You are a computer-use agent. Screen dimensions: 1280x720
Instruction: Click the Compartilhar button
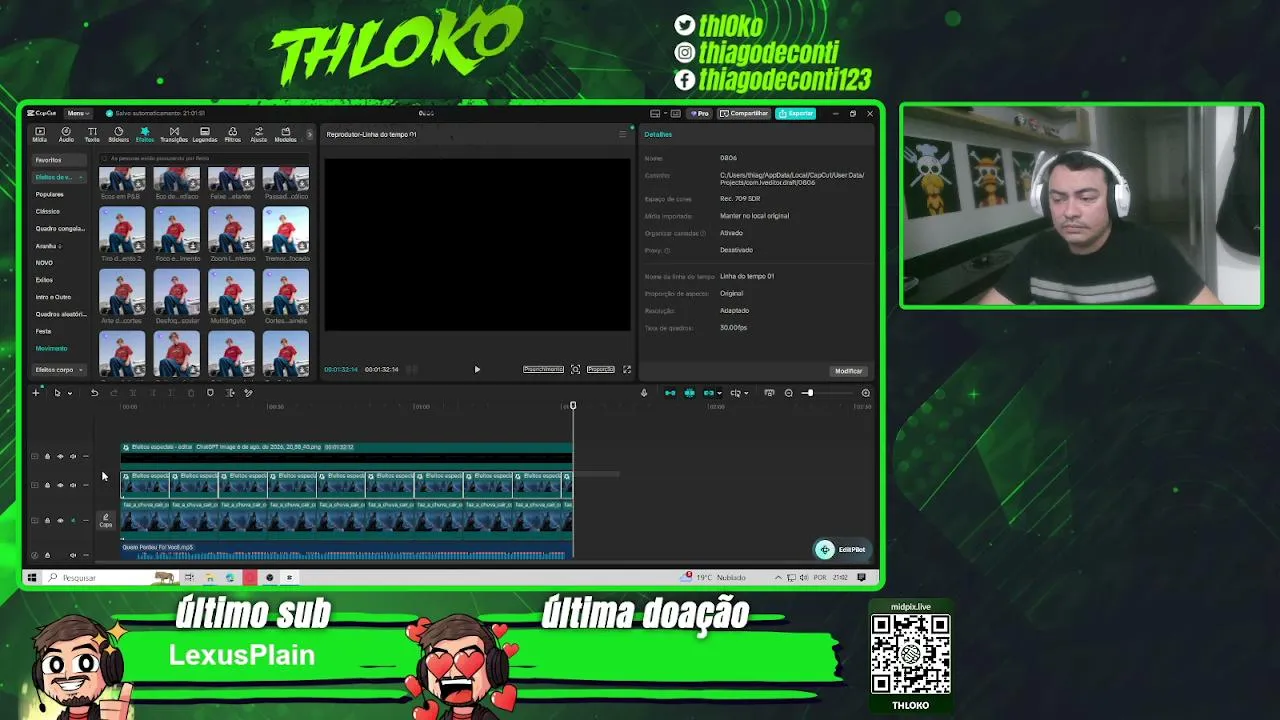[x=746, y=114]
